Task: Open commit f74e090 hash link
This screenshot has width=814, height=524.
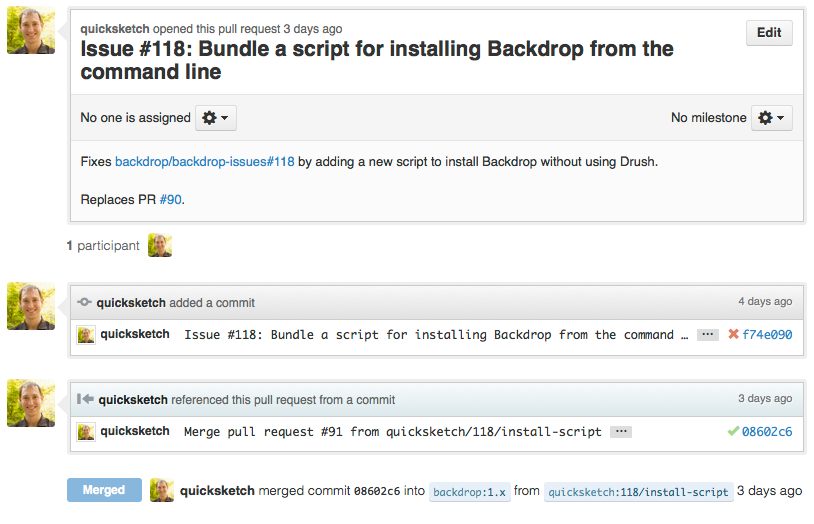Action: tap(767, 334)
